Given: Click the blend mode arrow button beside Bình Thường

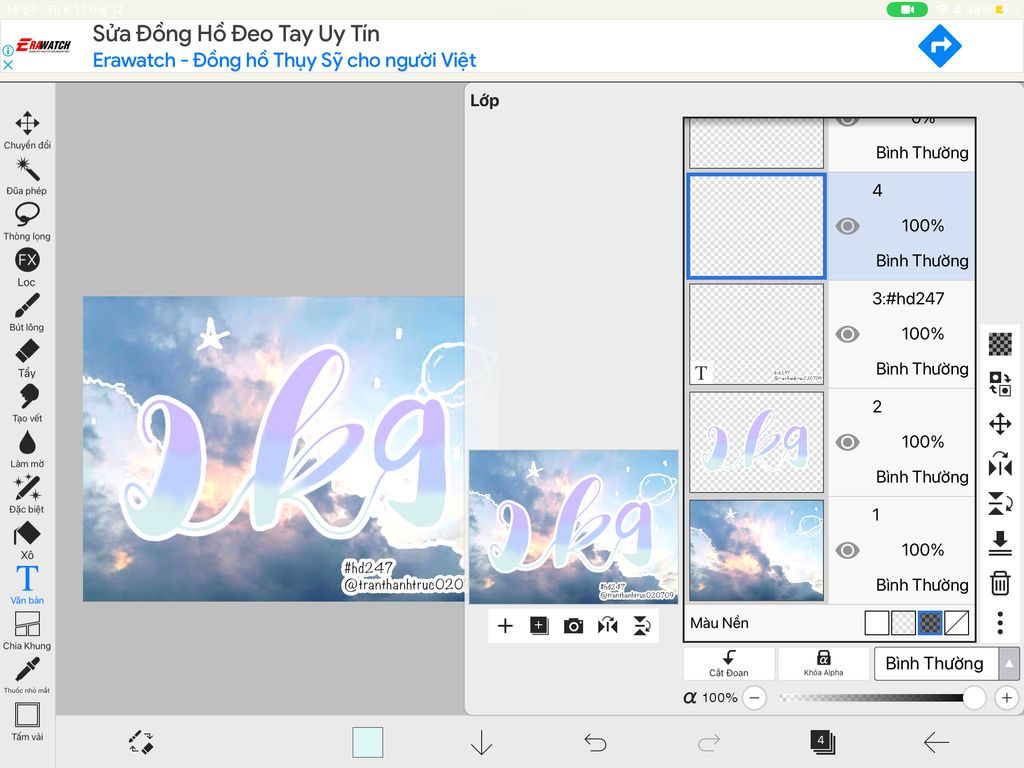Looking at the screenshot, I should [x=1009, y=664].
